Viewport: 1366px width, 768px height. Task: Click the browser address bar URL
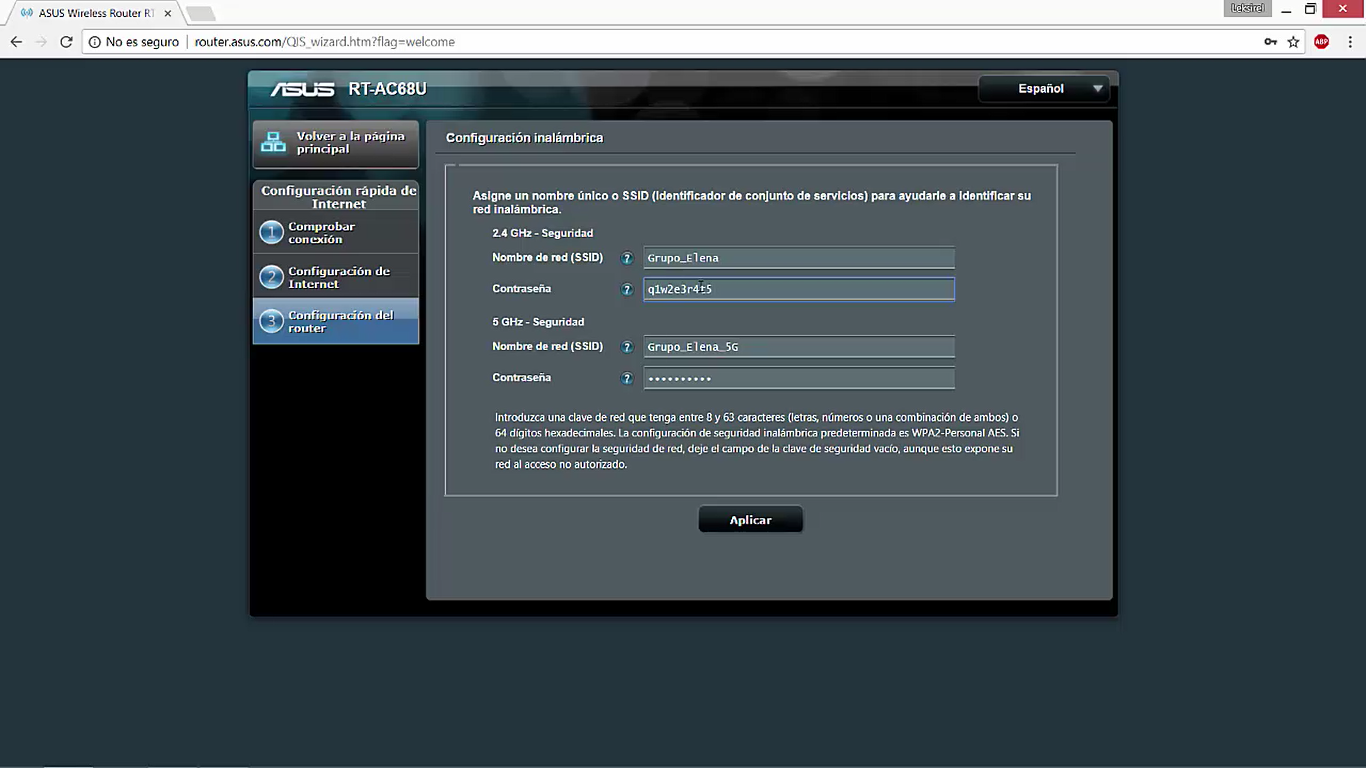click(x=325, y=42)
